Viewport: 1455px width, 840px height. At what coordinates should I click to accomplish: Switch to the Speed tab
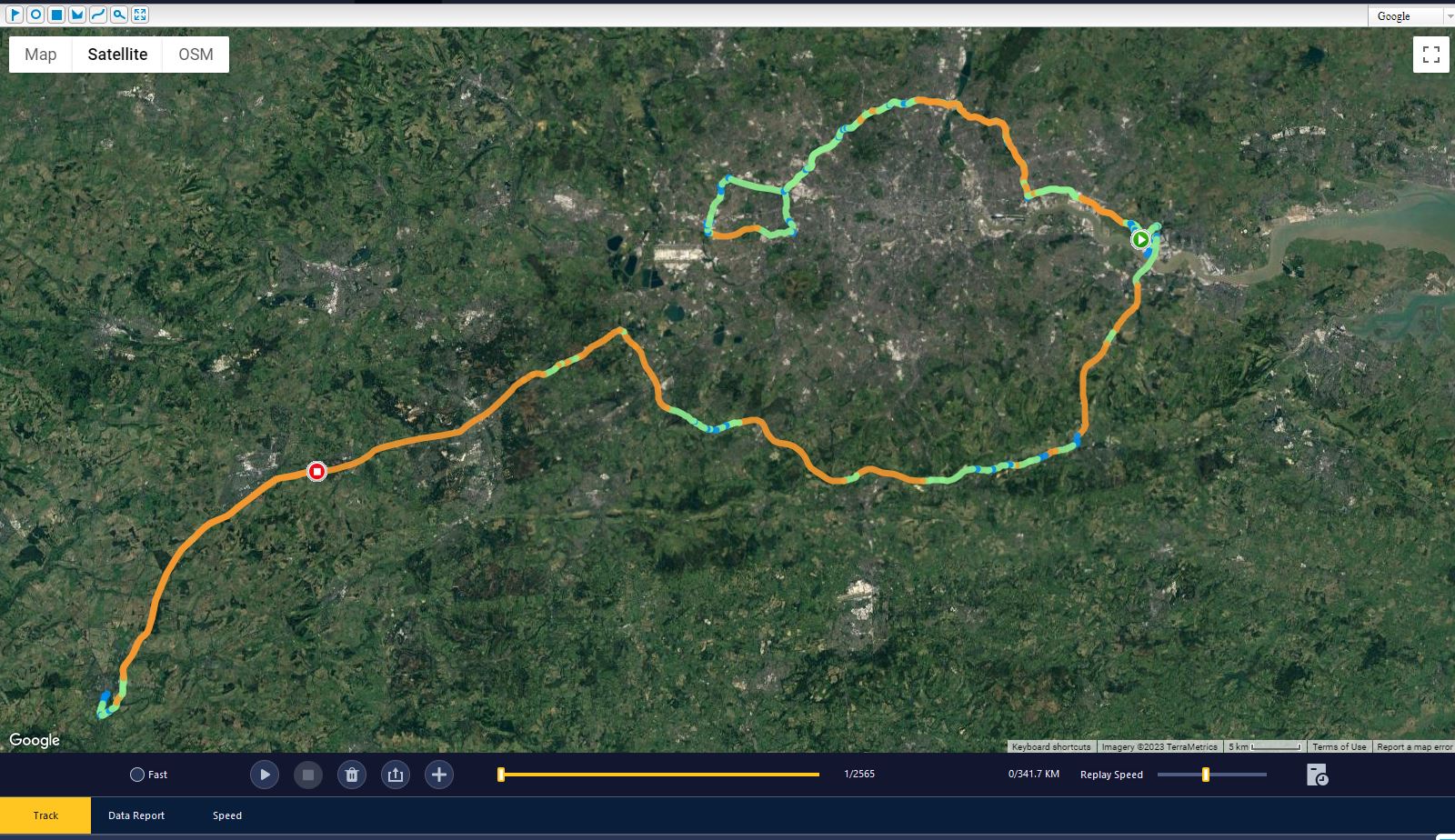[227, 815]
